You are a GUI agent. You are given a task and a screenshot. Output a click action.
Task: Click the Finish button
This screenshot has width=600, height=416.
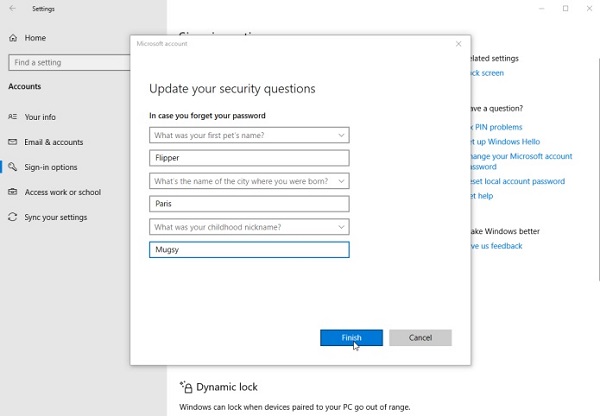pyautogui.click(x=351, y=338)
